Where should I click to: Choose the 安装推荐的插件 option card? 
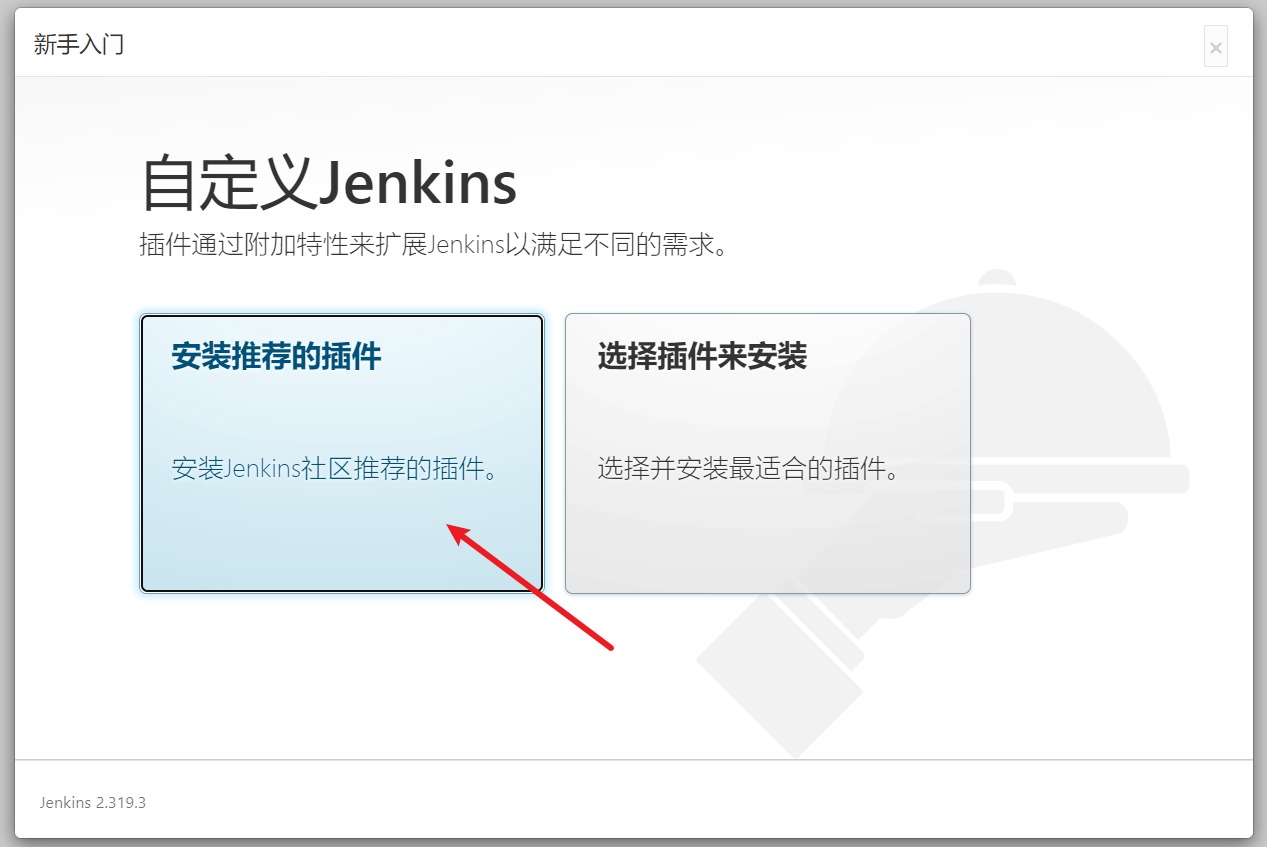click(x=342, y=453)
